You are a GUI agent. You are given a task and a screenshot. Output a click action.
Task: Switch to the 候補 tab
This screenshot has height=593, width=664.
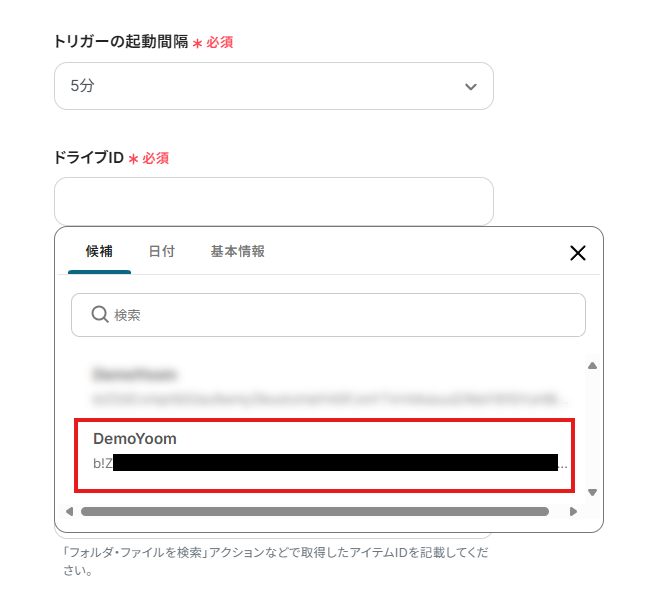[x=99, y=252]
